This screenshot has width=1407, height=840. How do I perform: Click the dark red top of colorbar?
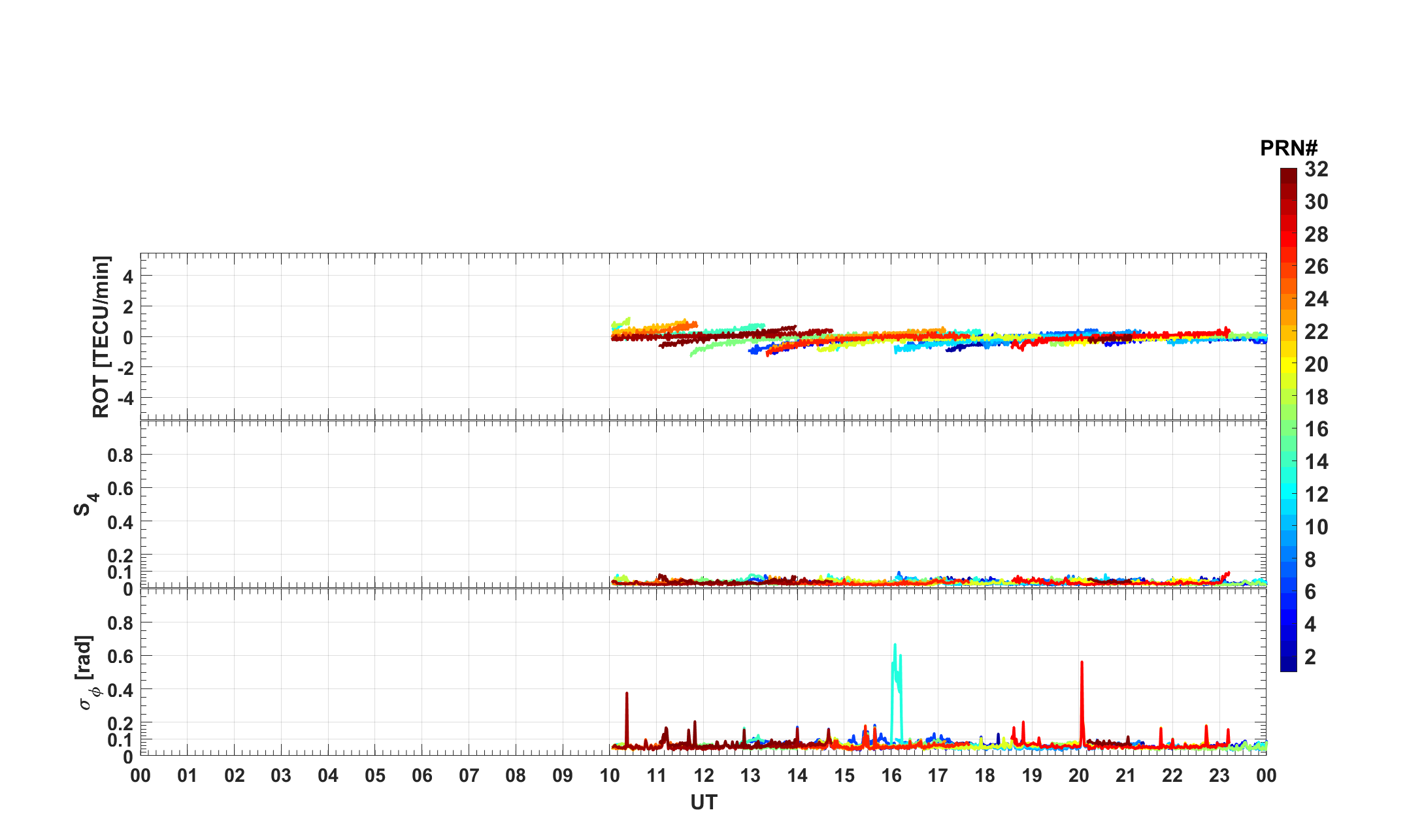pos(1288,174)
